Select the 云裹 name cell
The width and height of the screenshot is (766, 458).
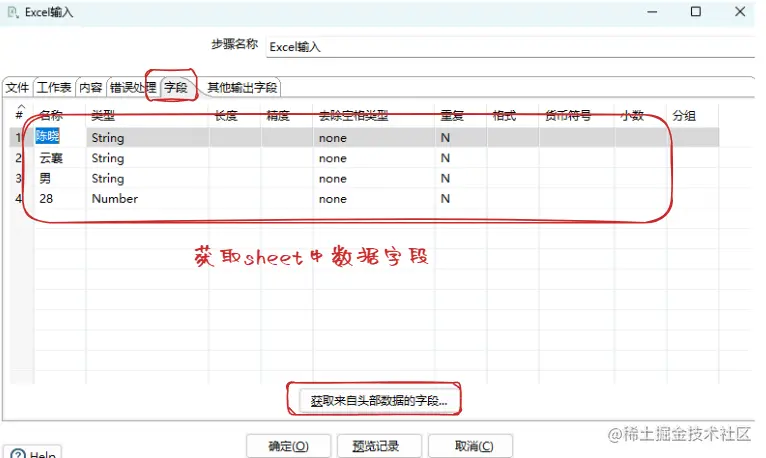60,158
